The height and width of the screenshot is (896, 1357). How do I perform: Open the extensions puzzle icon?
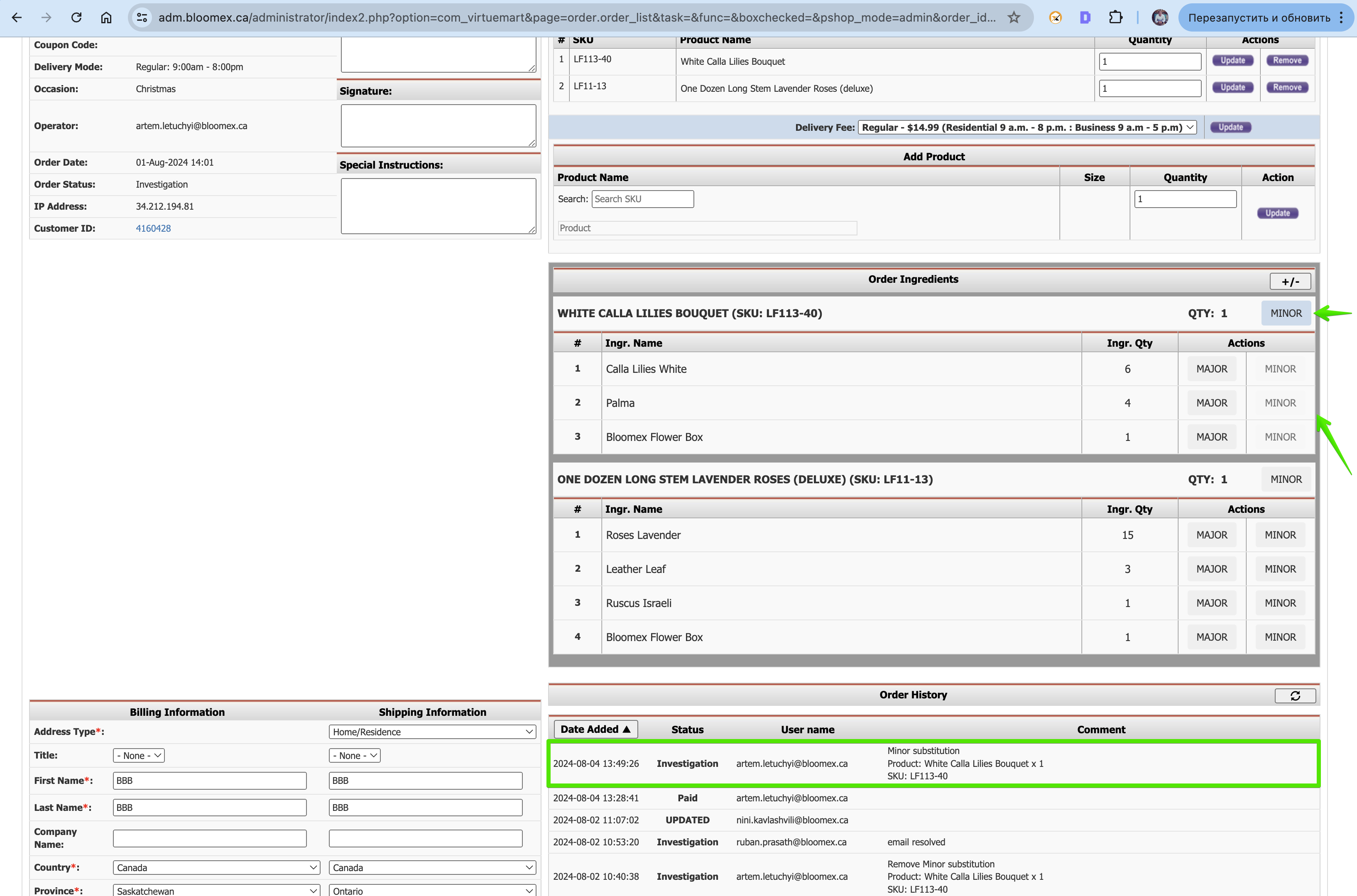coord(1115,18)
